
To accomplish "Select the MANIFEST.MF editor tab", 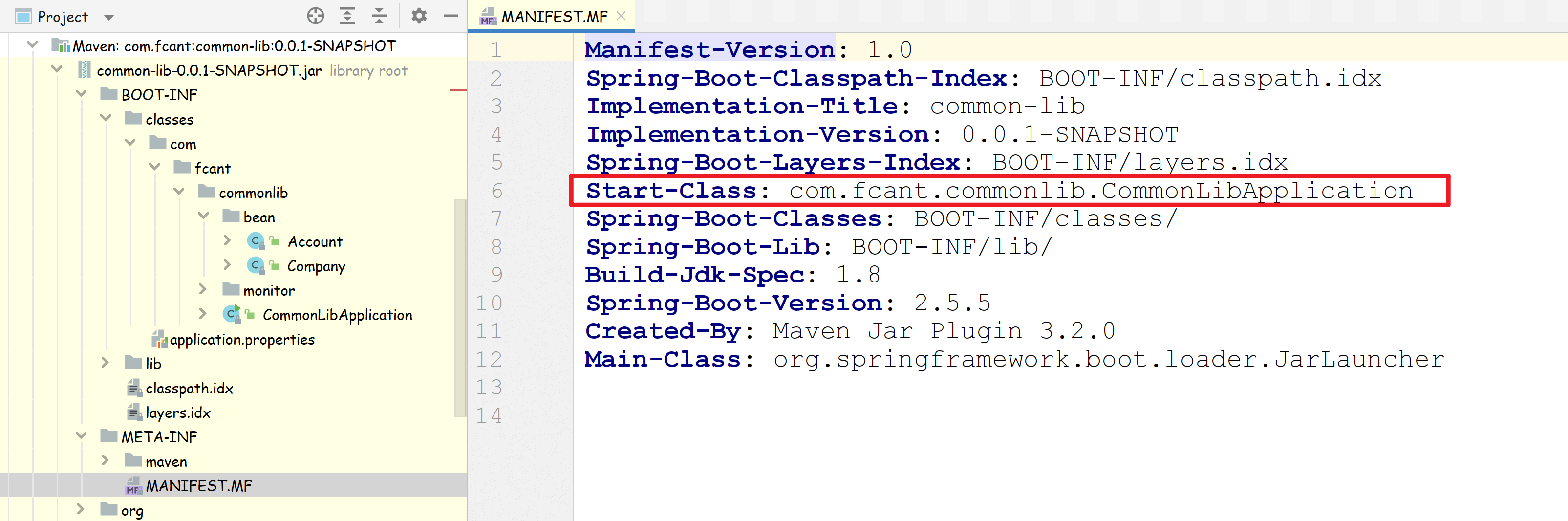I will point(553,17).
